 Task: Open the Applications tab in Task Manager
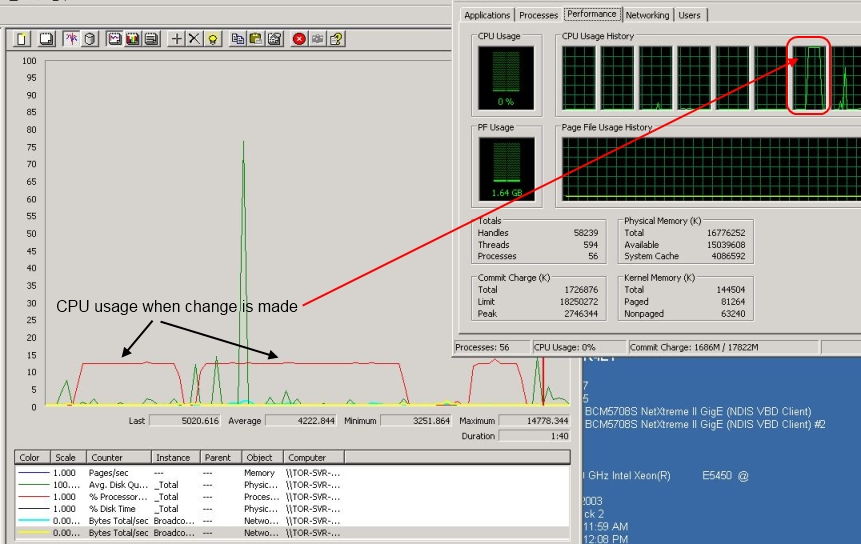(487, 15)
